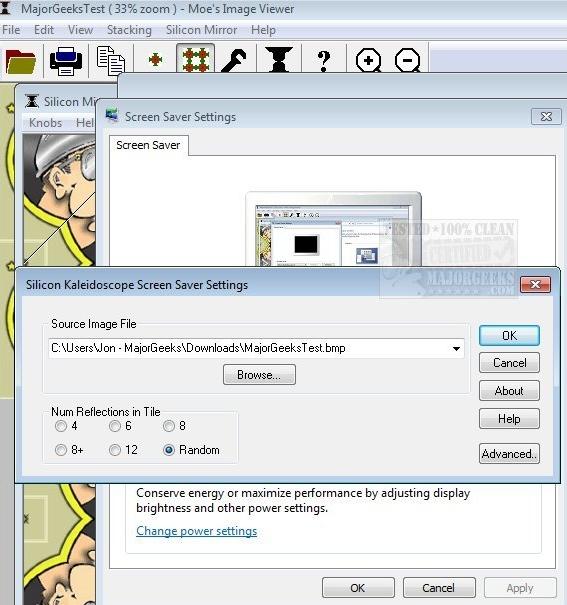Expand the Source Image File dropdown arrow
Screen dimensions: 567x605
(x=456, y=348)
